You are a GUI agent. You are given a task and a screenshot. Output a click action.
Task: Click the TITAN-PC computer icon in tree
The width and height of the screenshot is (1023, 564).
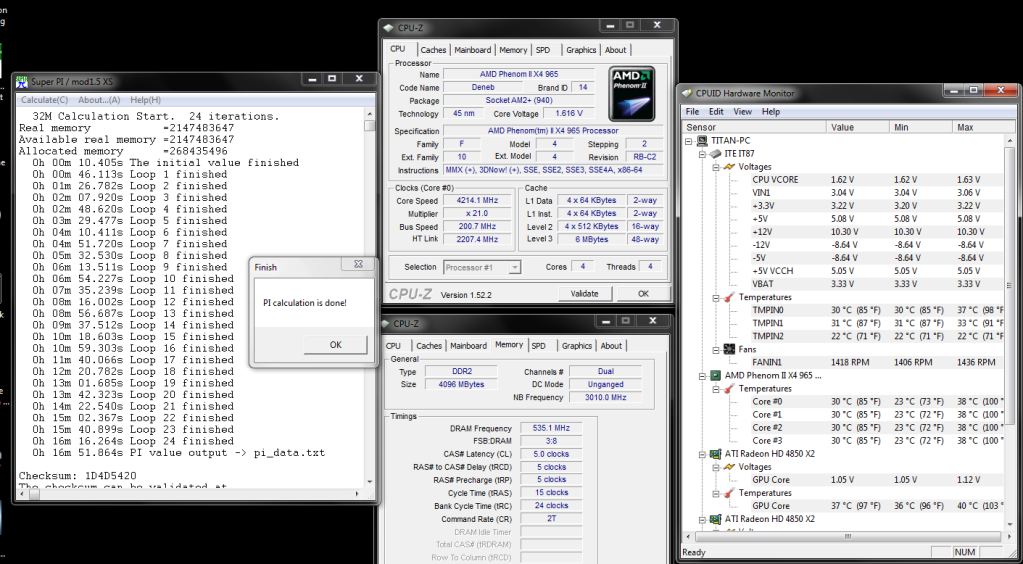click(x=700, y=141)
